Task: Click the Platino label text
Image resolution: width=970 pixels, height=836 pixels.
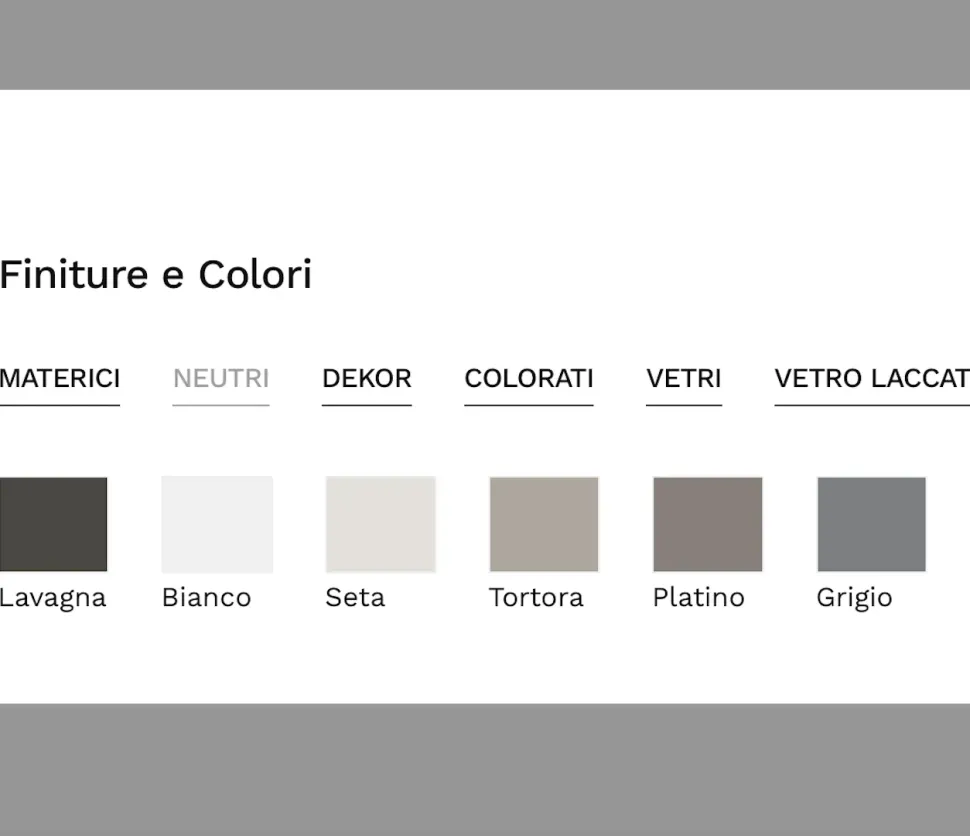Action: click(698, 597)
